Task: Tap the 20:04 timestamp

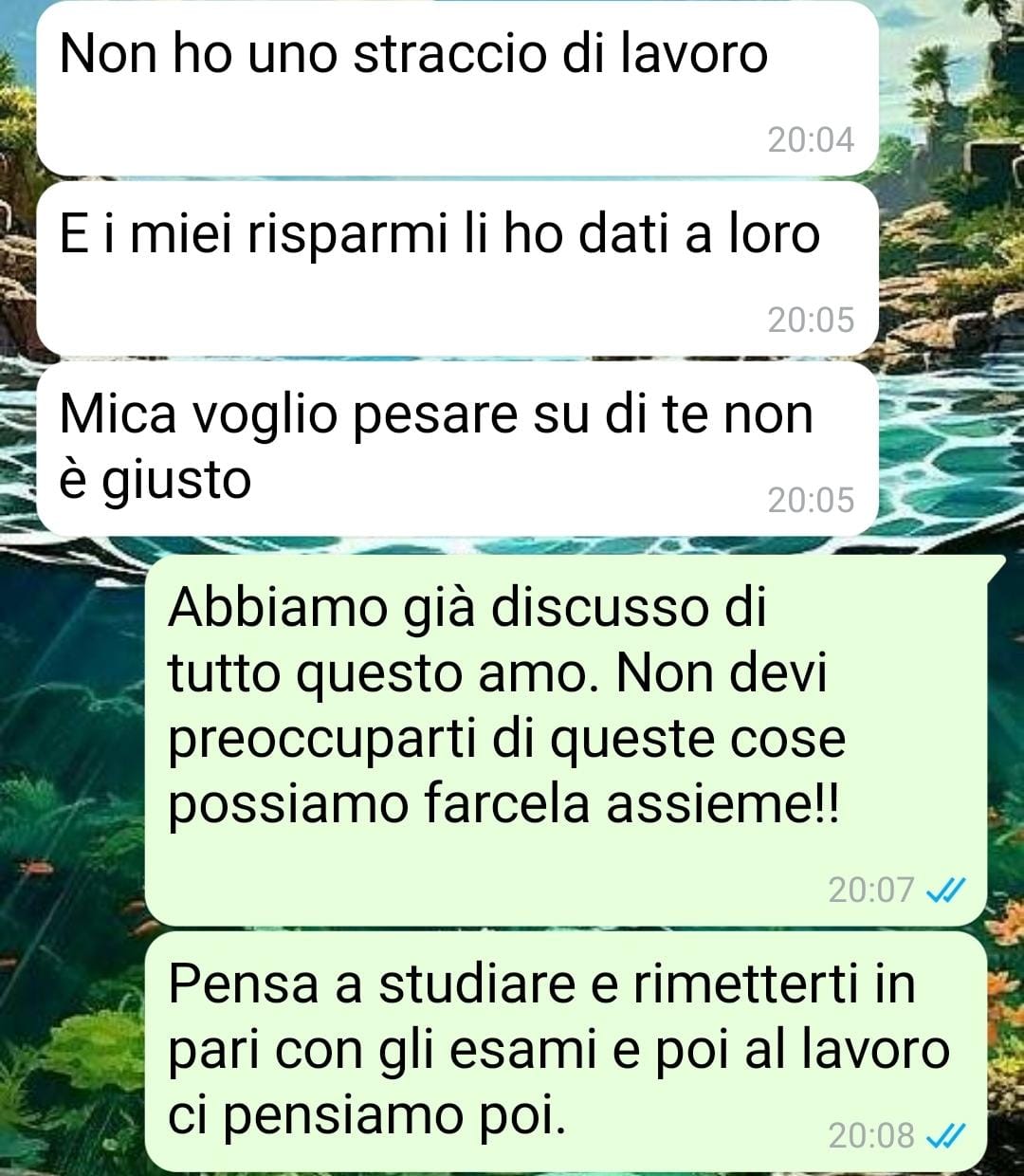Action: coord(811,140)
